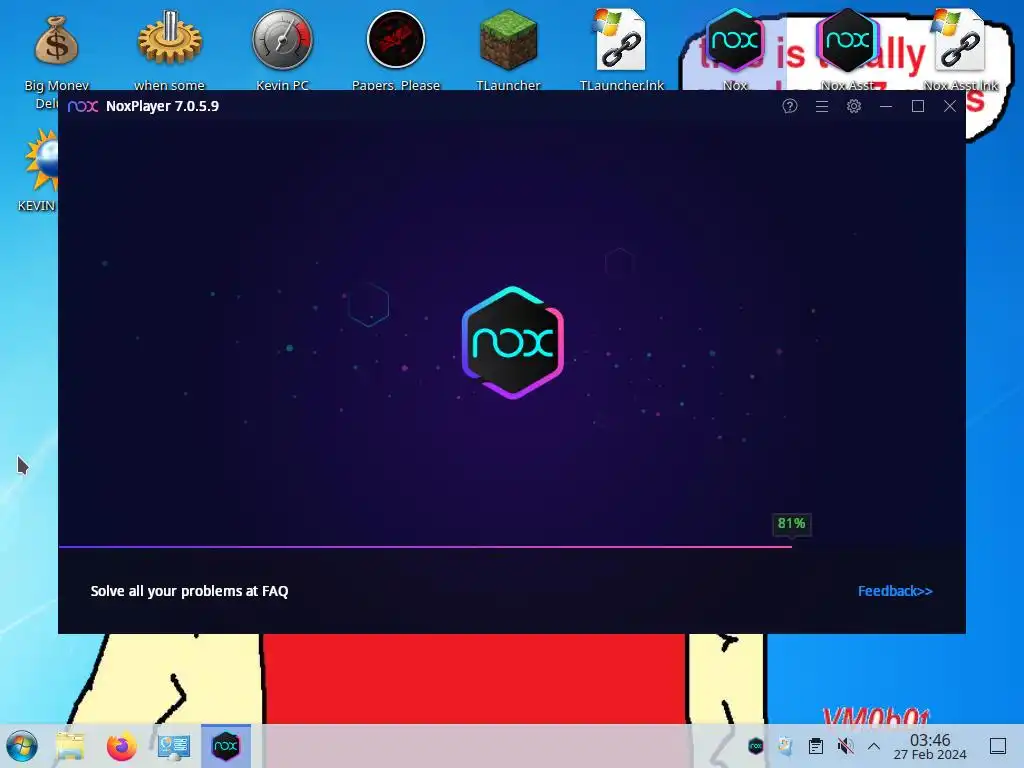The width and height of the screenshot is (1024, 768).
Task: Open the Start menu orb
Action: (x=22, y=746)
